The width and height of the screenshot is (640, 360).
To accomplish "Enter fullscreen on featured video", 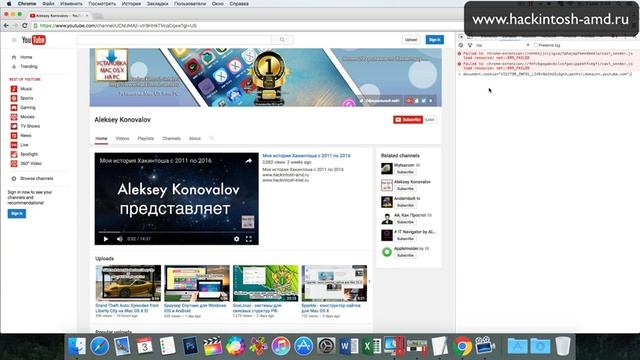I will (249, 239).
